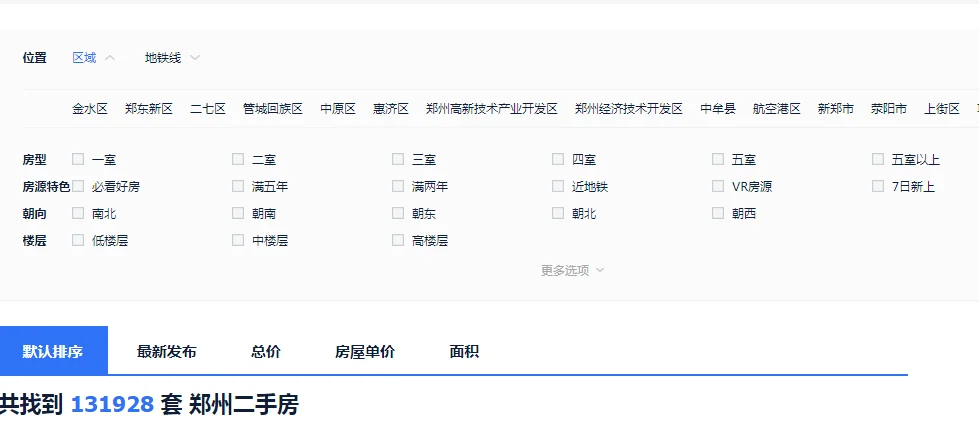Expand 更多选项 filter options
Viewport: 979px width, 431px height.
[x=572, y=270]
